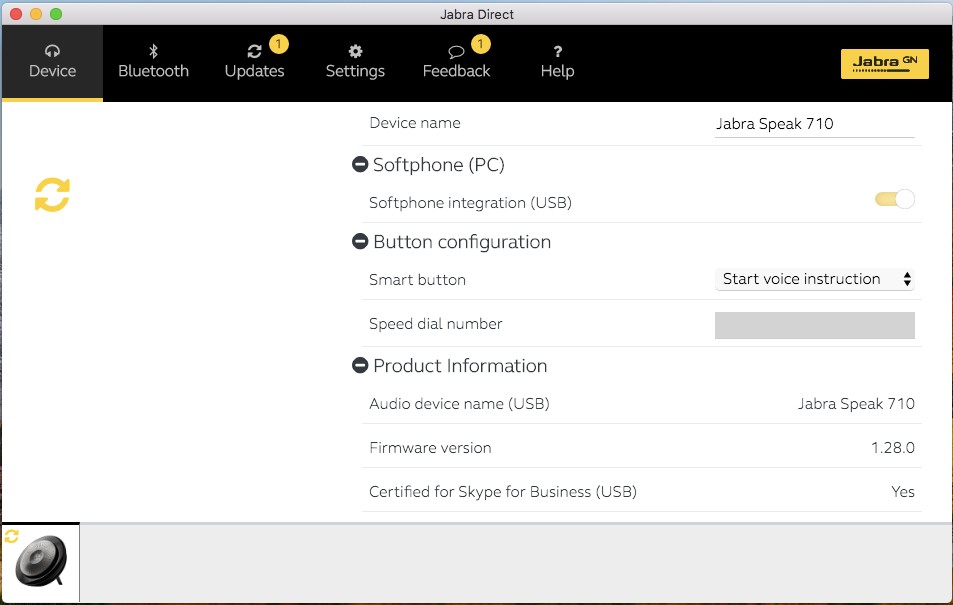Click the Updates notification badge
The height and width of the screenshot is (605, 953).
click(278, 44)
